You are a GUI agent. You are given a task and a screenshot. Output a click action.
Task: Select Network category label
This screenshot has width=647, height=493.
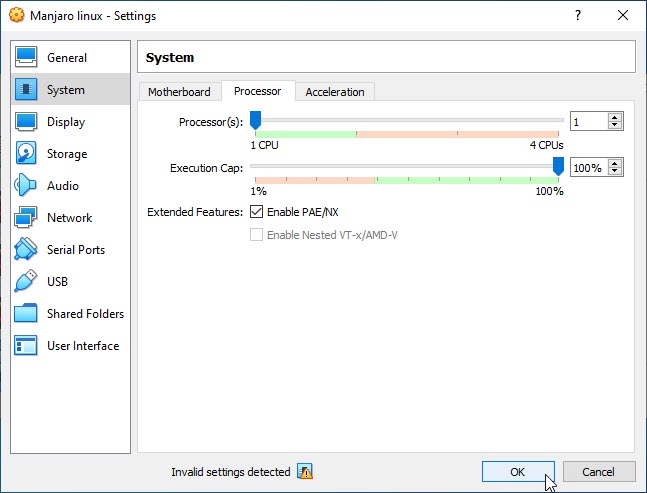[69, 217]
